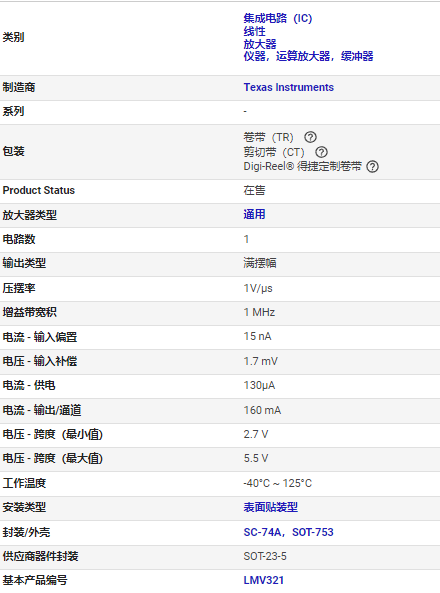Open the 线性 category link
The height and width of the screenshot is (593, 440).
[254, 31]
